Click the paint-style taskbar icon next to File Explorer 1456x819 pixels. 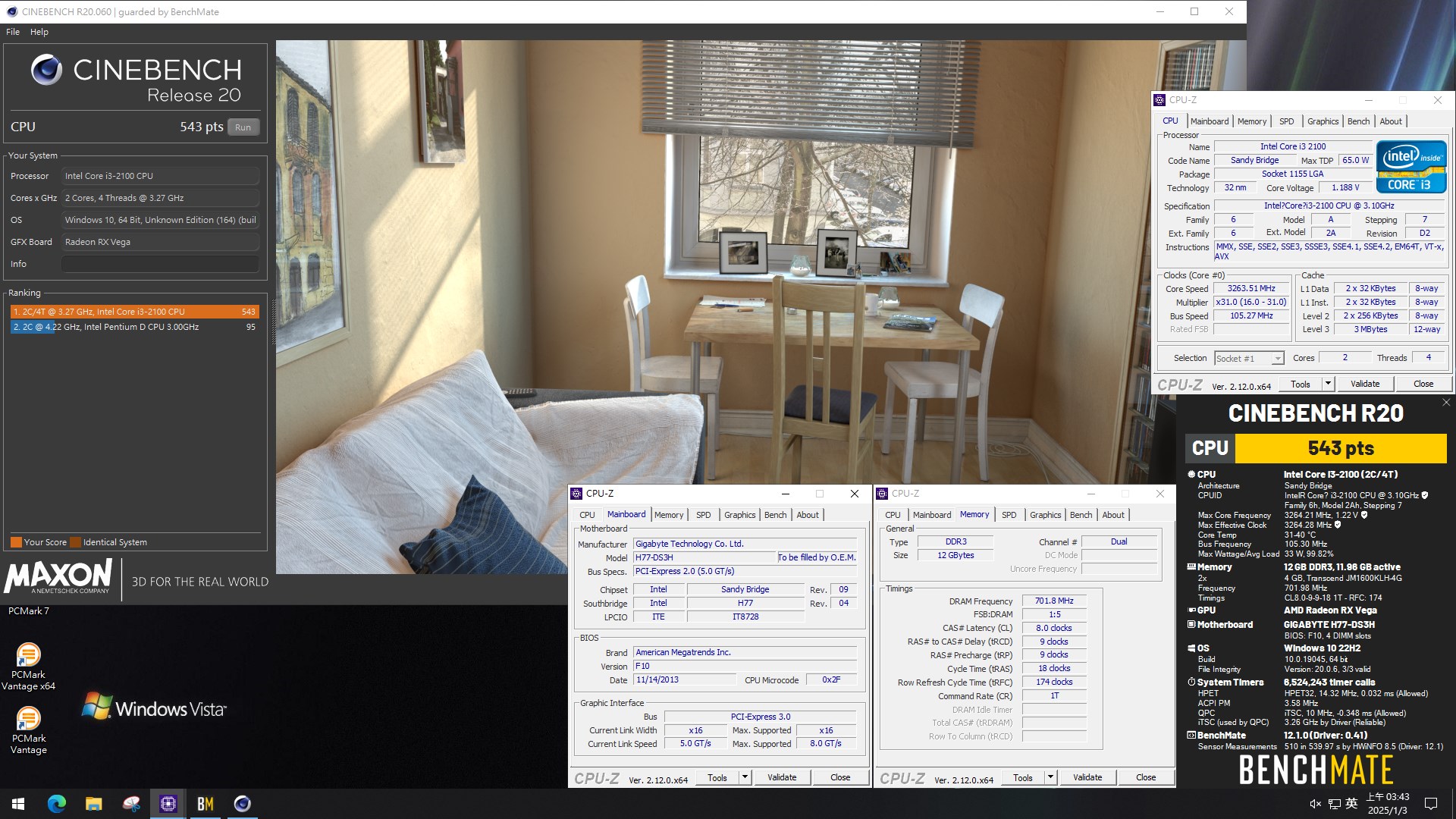(x=131, y=803)
